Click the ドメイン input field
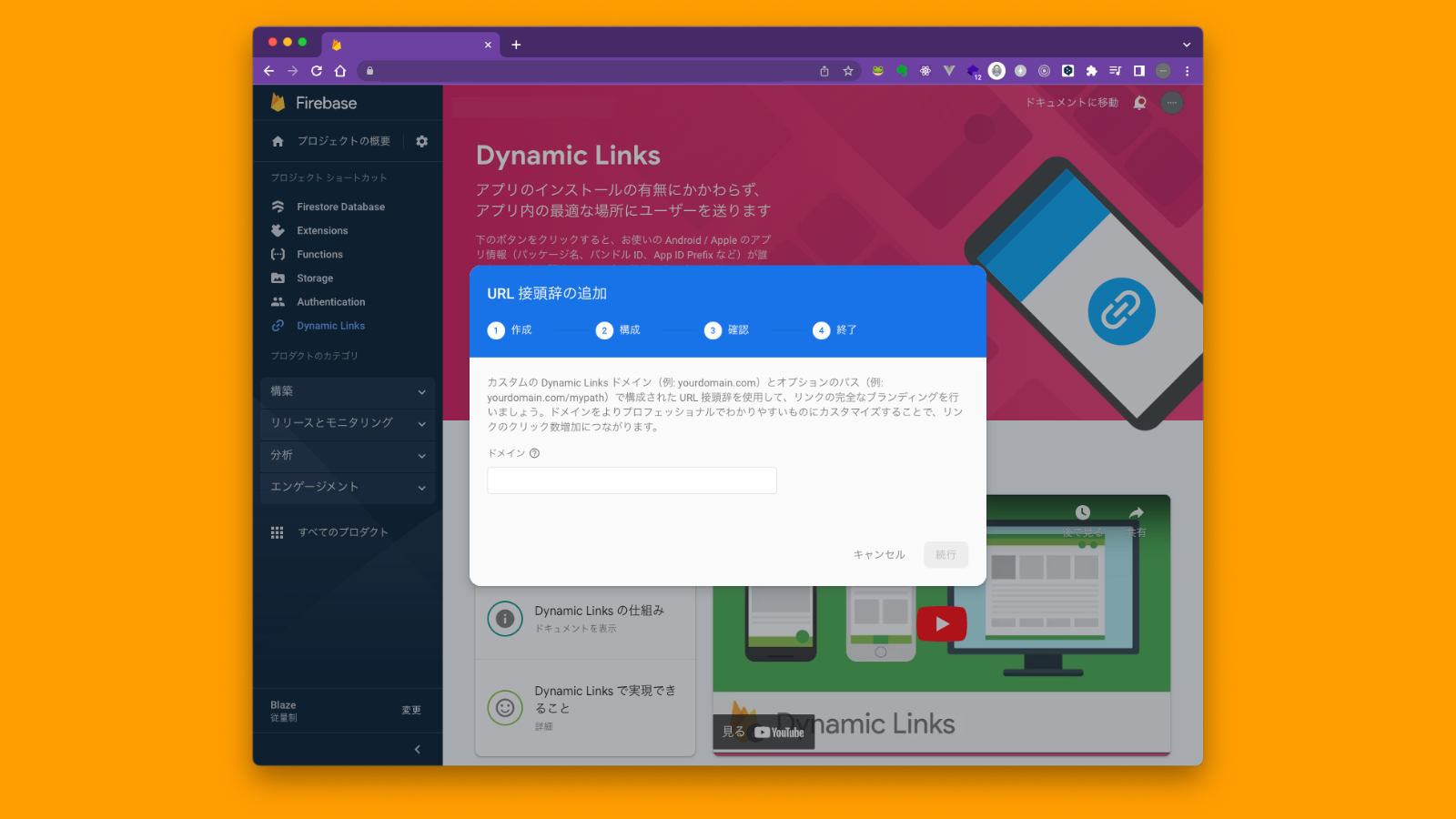 coord(632,480)
